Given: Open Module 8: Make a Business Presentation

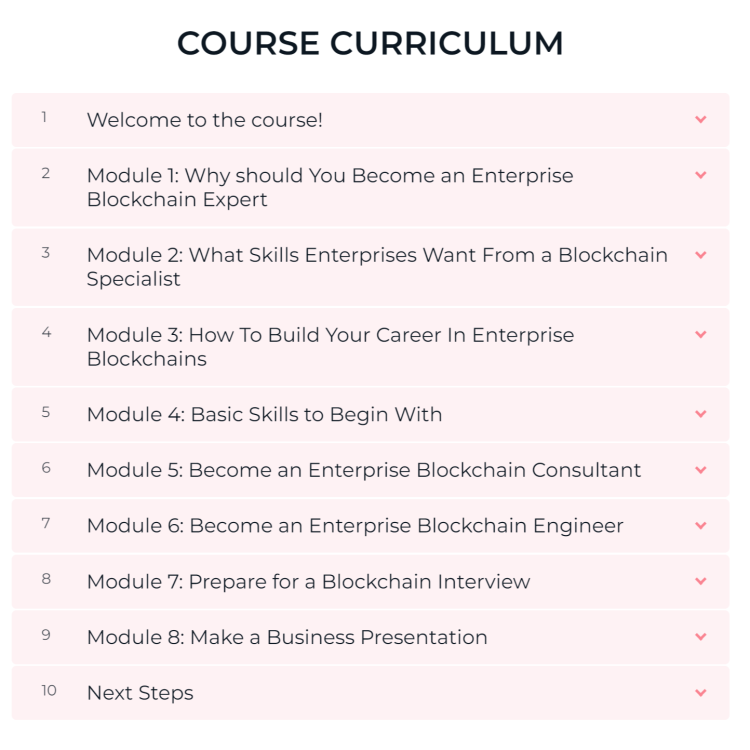Looking at the screenshot, I should 287,637.
